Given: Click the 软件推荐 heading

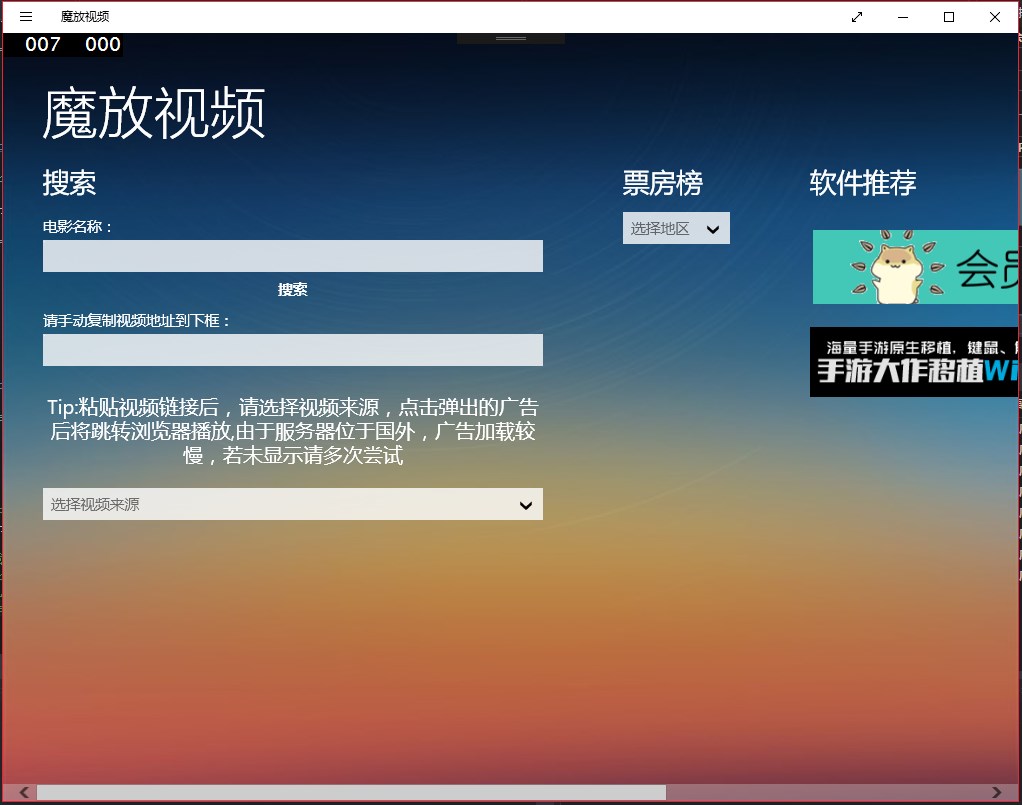Looking at the screenshot, I should click(863, 183).
